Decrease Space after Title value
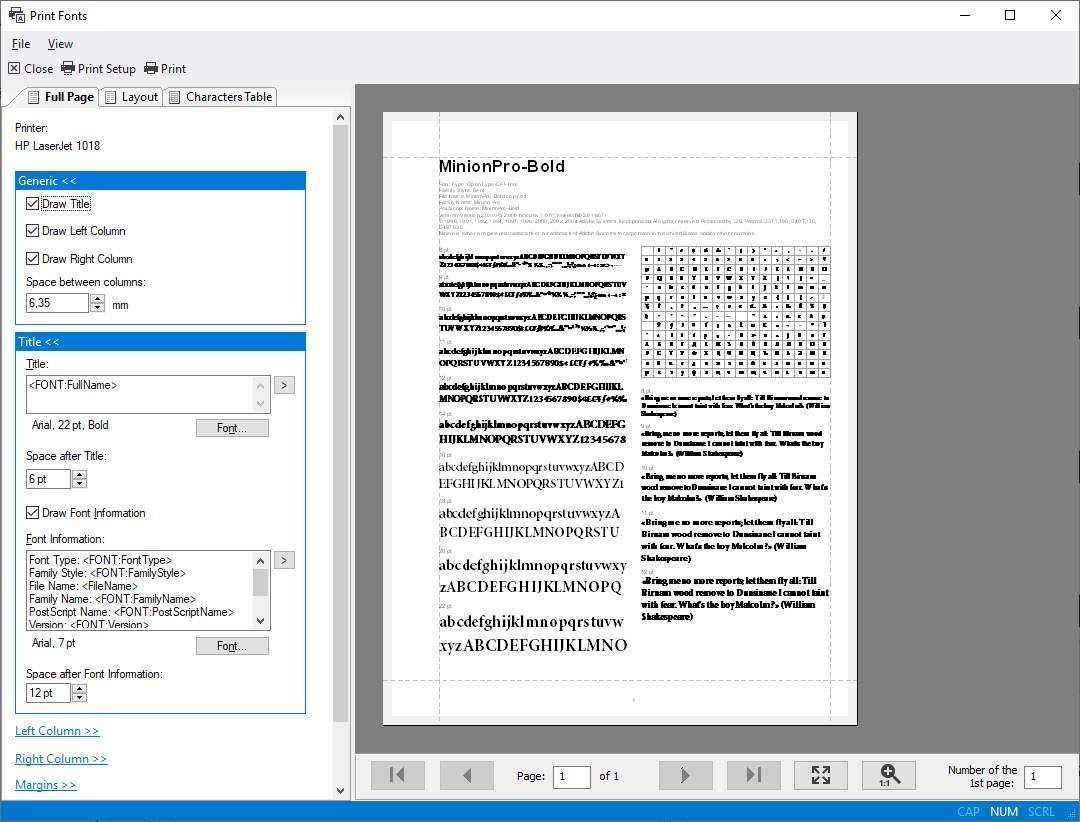 [80, 483]
